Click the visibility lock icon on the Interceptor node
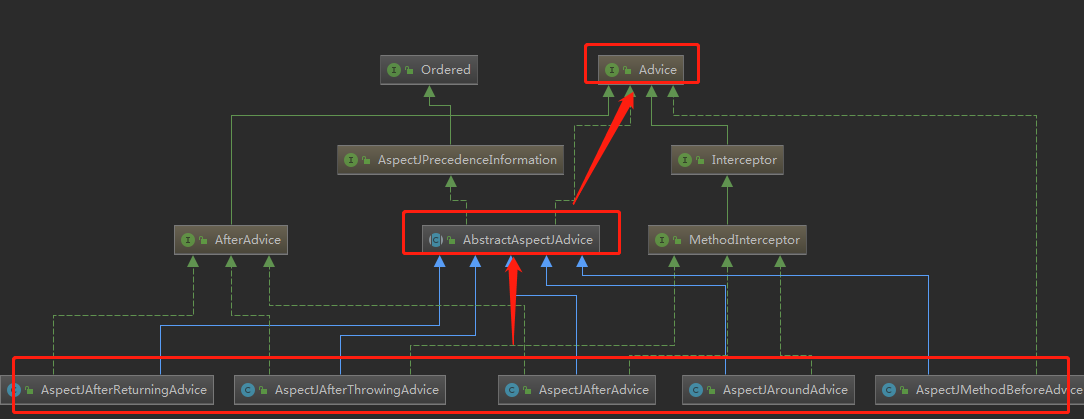1084x419 pixels. (700, 160)
